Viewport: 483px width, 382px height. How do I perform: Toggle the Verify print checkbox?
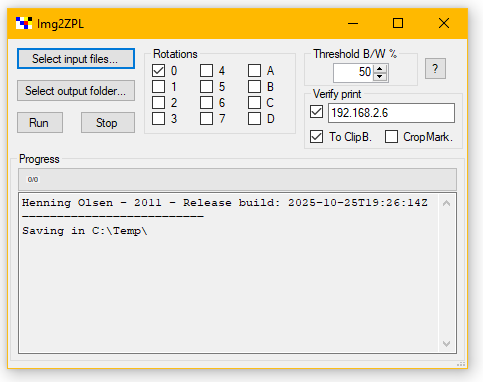coord(316,112)
